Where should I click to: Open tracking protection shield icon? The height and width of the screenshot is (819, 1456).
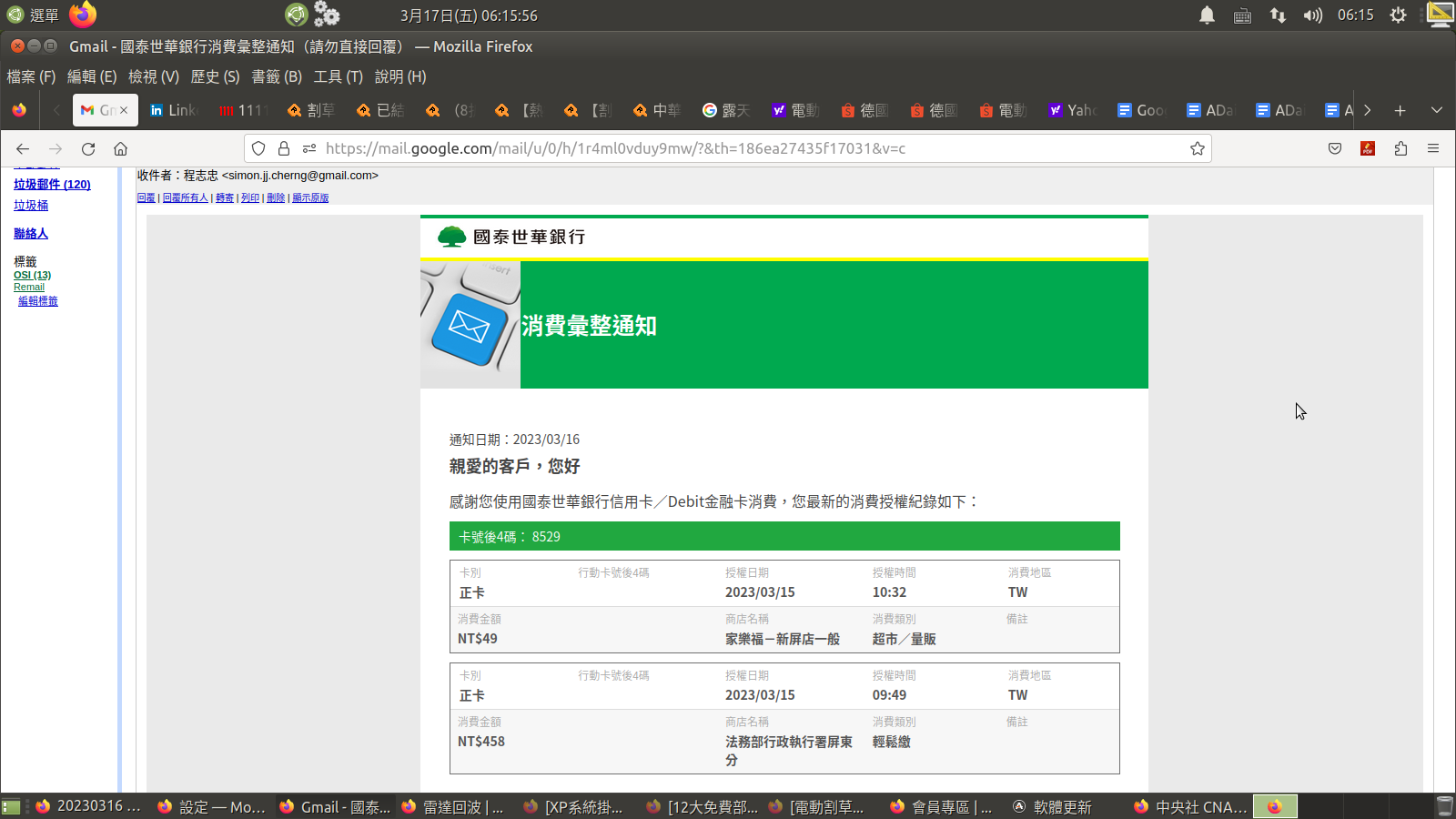258,148
